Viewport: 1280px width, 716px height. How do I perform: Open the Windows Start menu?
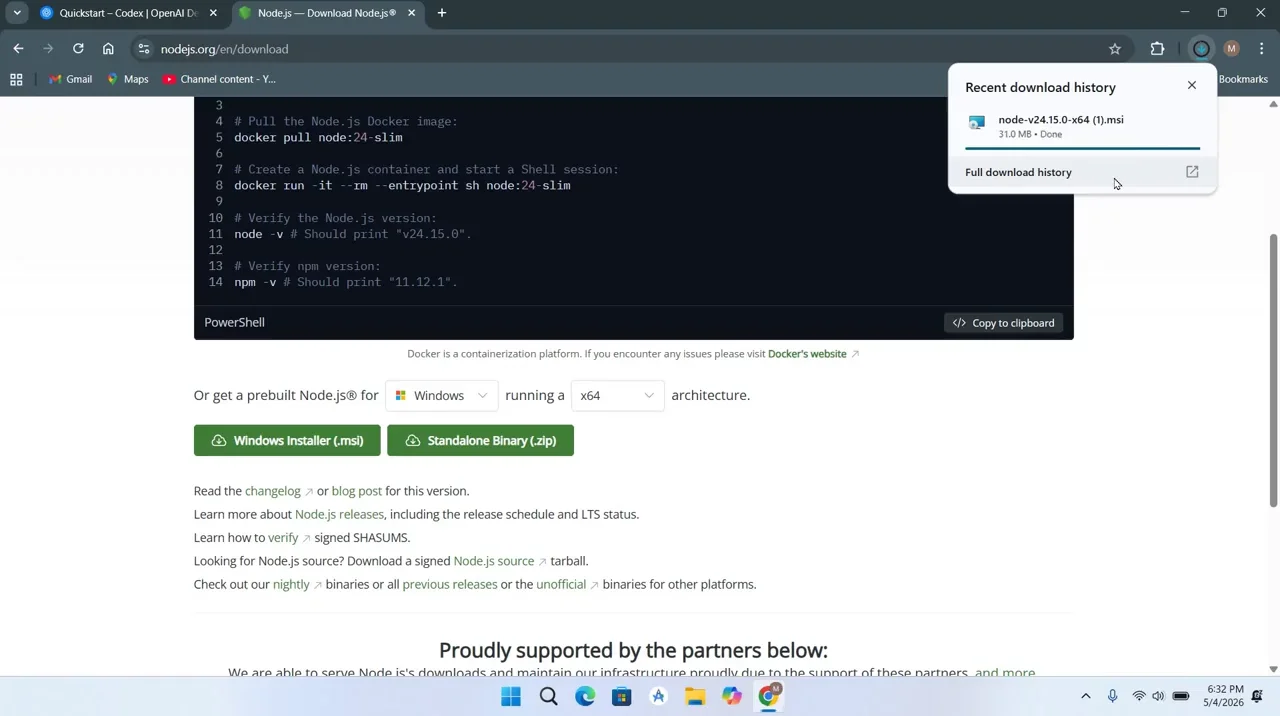(x=511, y=697)
